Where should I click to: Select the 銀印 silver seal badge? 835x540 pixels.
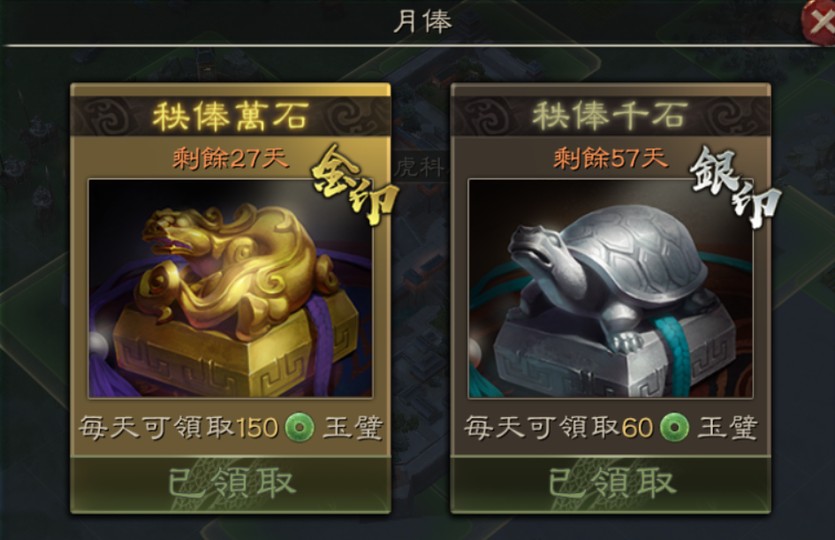[x=735, y=186]
